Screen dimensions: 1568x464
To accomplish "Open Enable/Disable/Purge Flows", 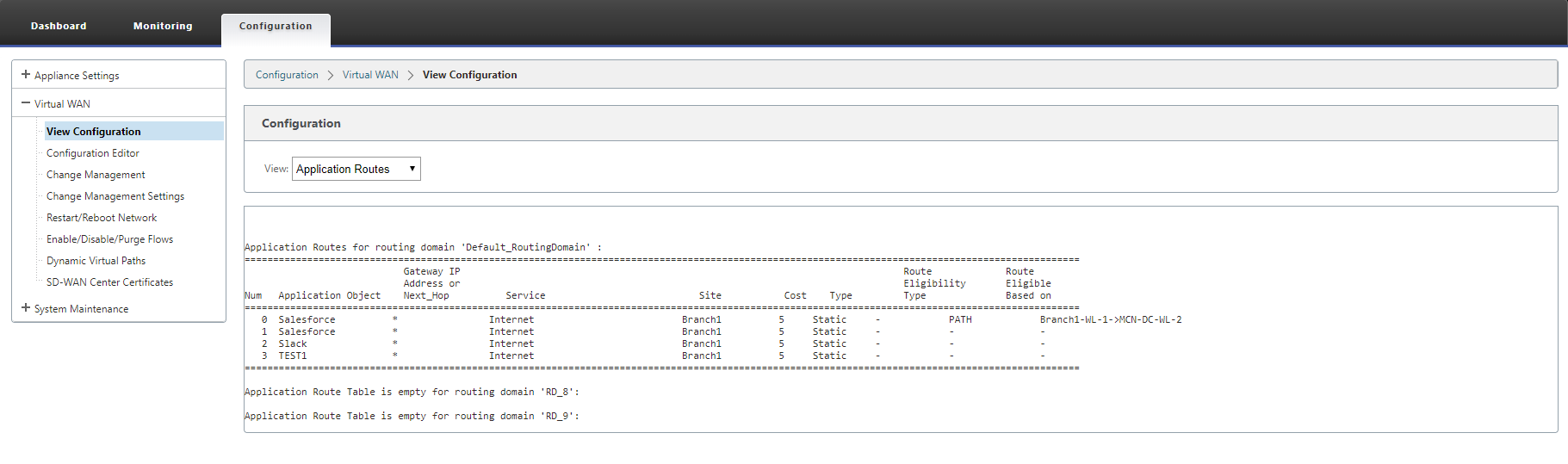I will 109,239.
